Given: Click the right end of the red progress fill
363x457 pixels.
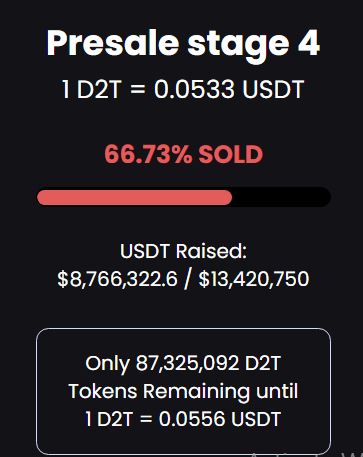Looking at the screenshot, I should point(229,197).
